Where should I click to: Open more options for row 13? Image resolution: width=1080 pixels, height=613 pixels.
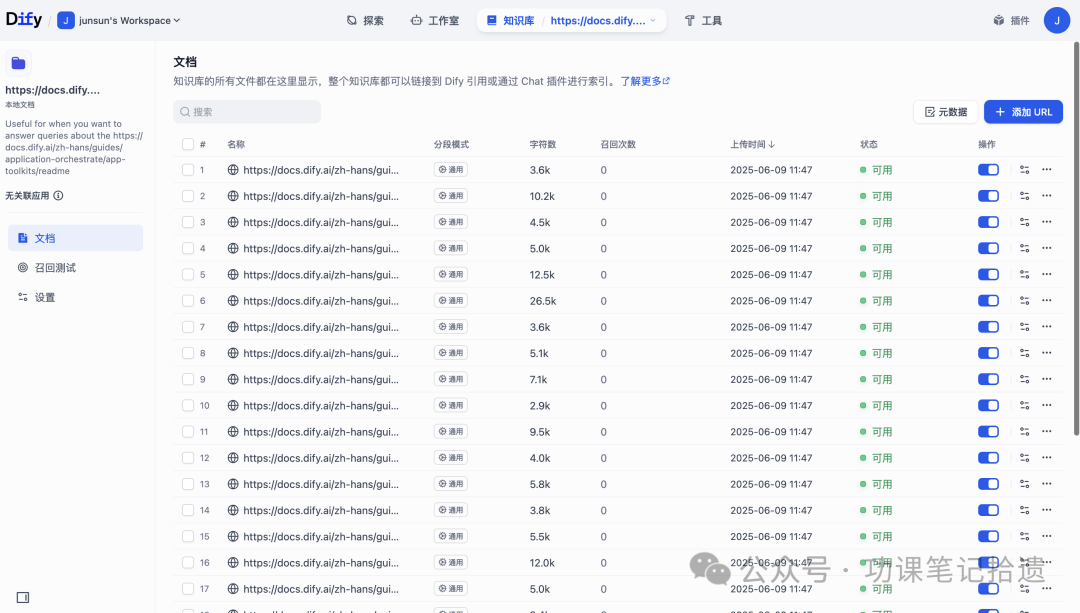(1046, 484)
